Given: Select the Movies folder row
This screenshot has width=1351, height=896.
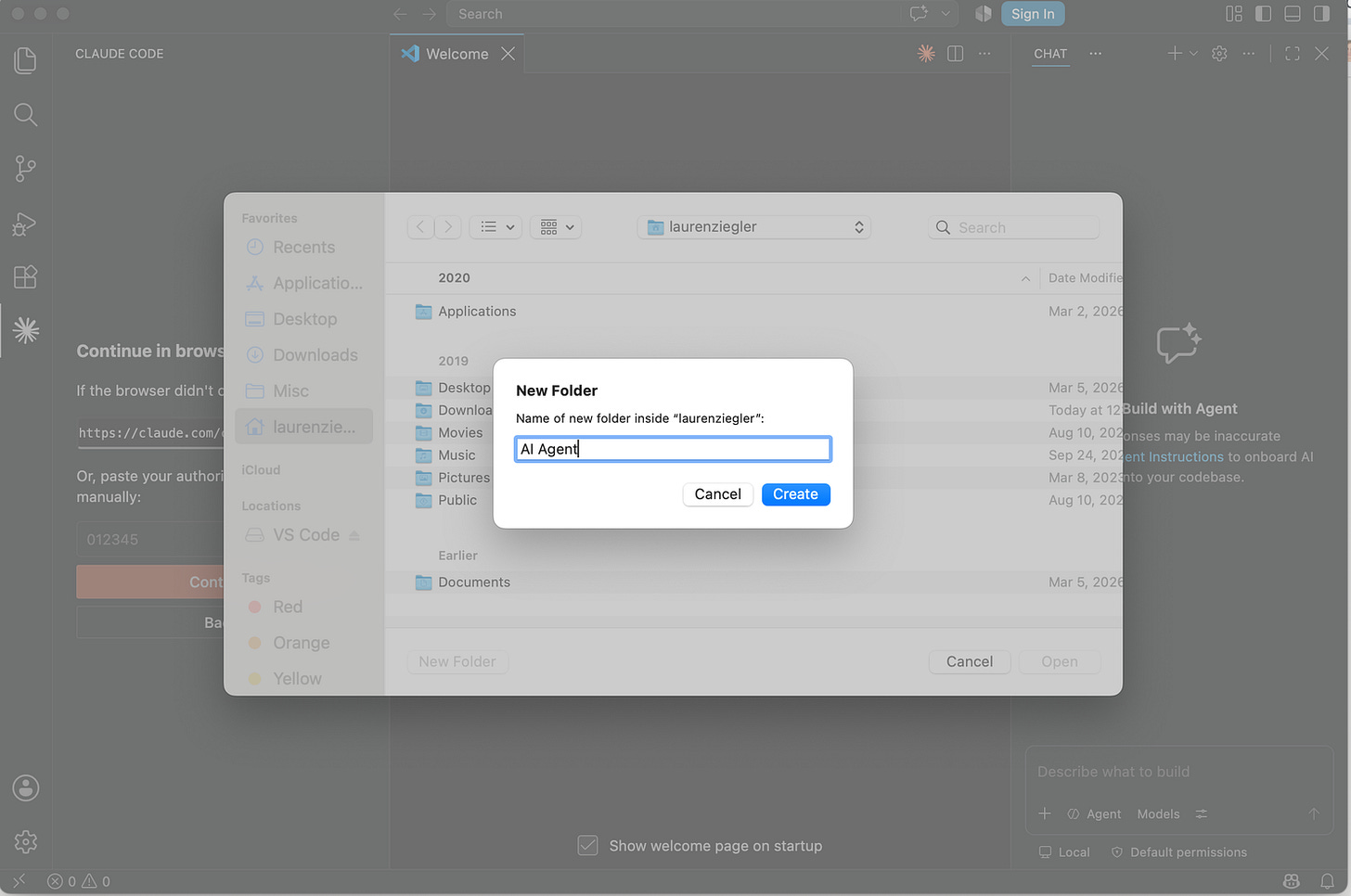Looking at the screenshot, I should [x=753, y=433].
